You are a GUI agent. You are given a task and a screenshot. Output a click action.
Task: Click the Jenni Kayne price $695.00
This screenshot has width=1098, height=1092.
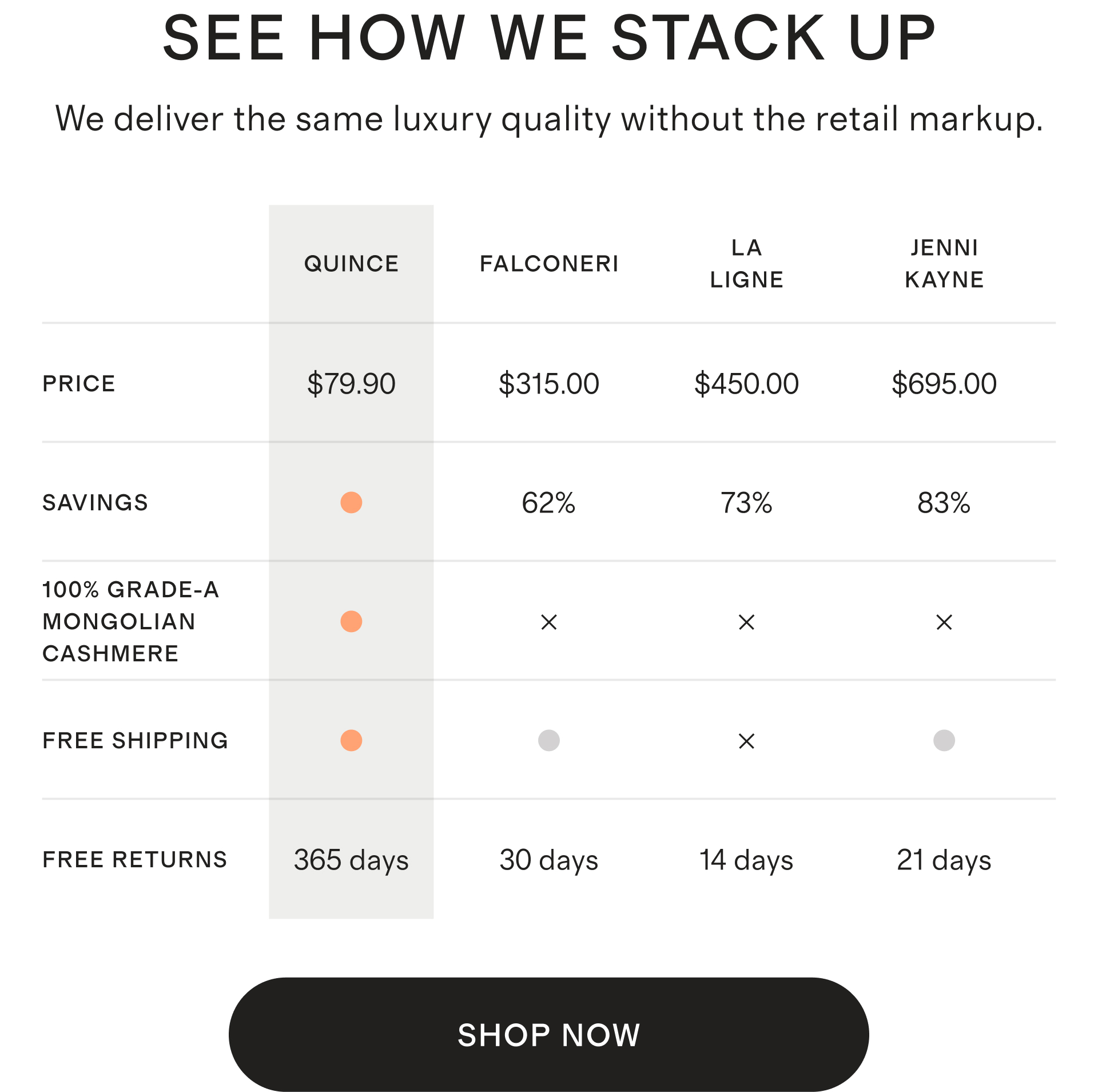point(944,383)
